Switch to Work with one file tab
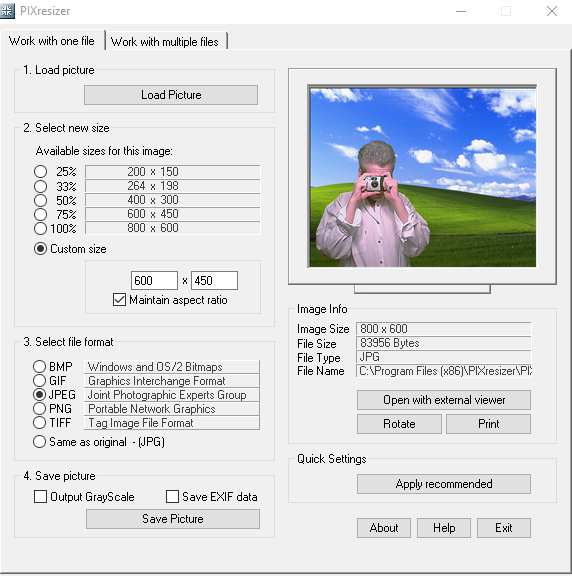 (52, 41)
